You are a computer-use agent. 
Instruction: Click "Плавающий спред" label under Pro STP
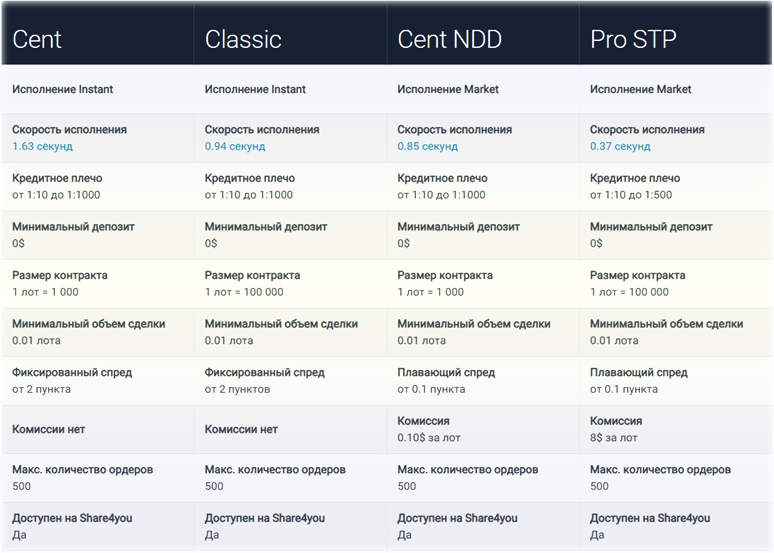click(x=638, y=373)
